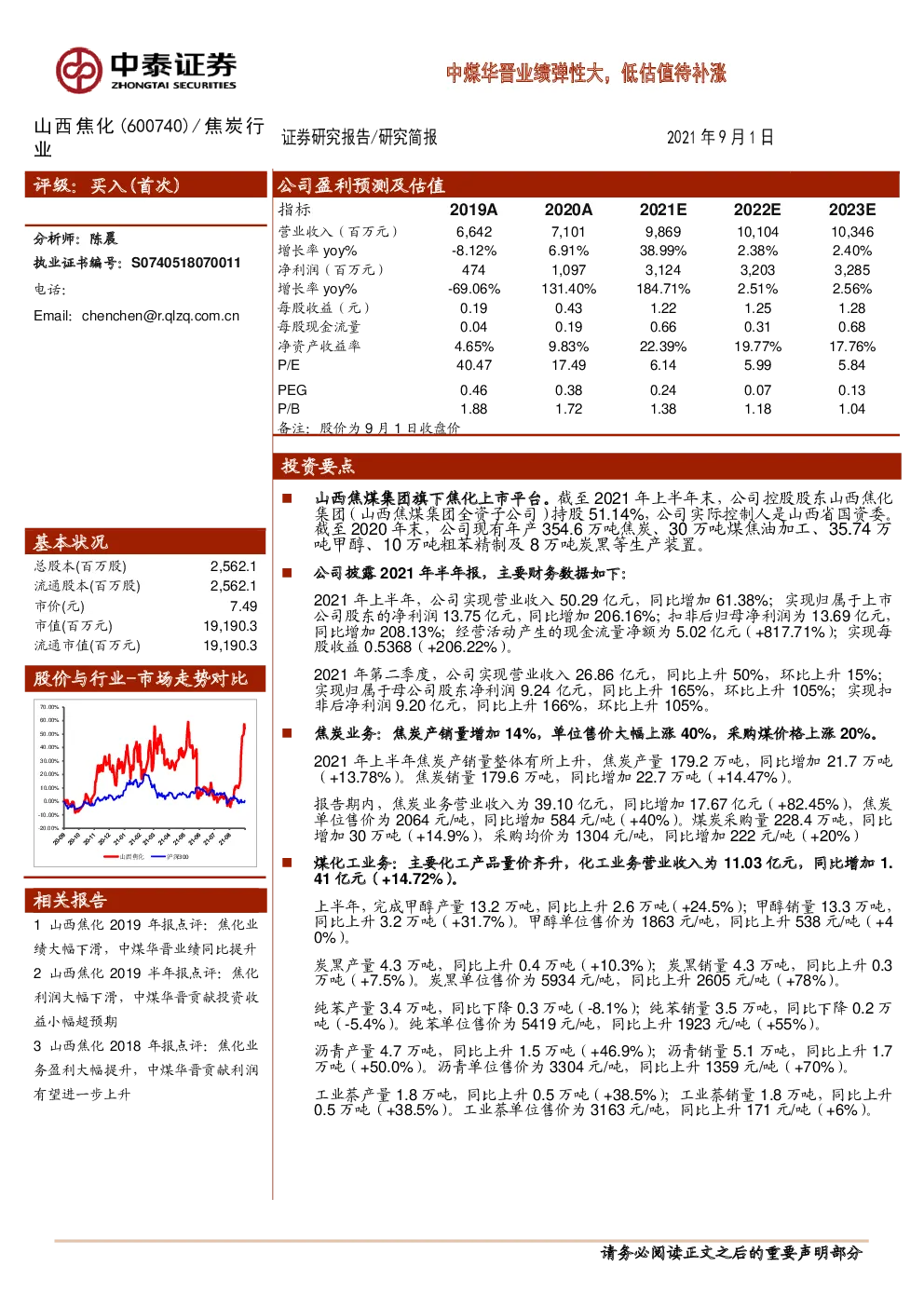Open related report 3 about 2018年报点评

coord(145,1070)
